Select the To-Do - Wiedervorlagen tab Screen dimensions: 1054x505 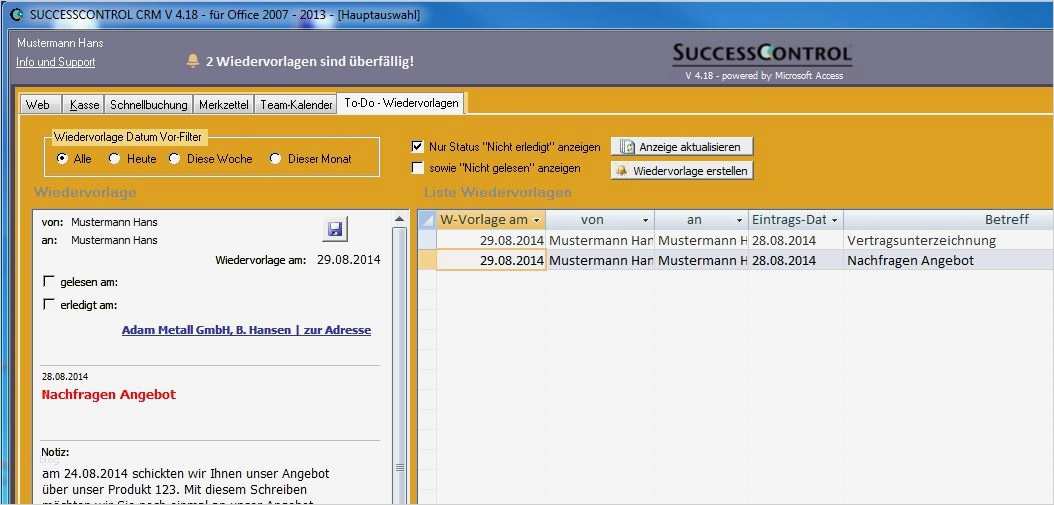(401, 104)
